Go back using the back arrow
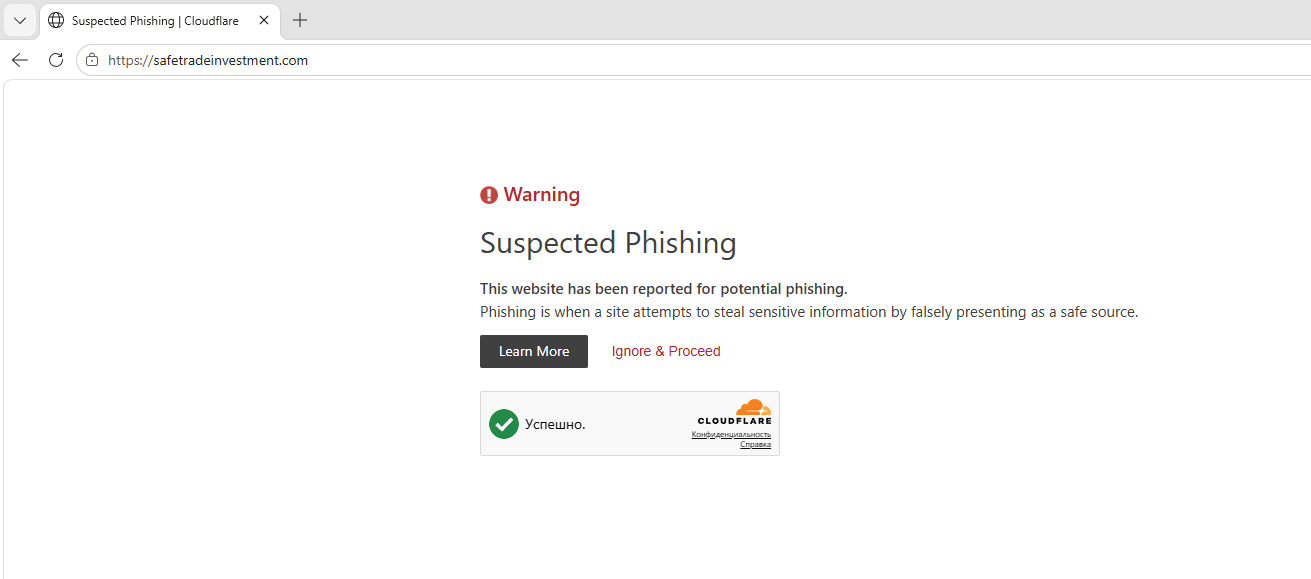Image resolution: width=1311 pixels, height=579 pixels. [x=20, y=60]
